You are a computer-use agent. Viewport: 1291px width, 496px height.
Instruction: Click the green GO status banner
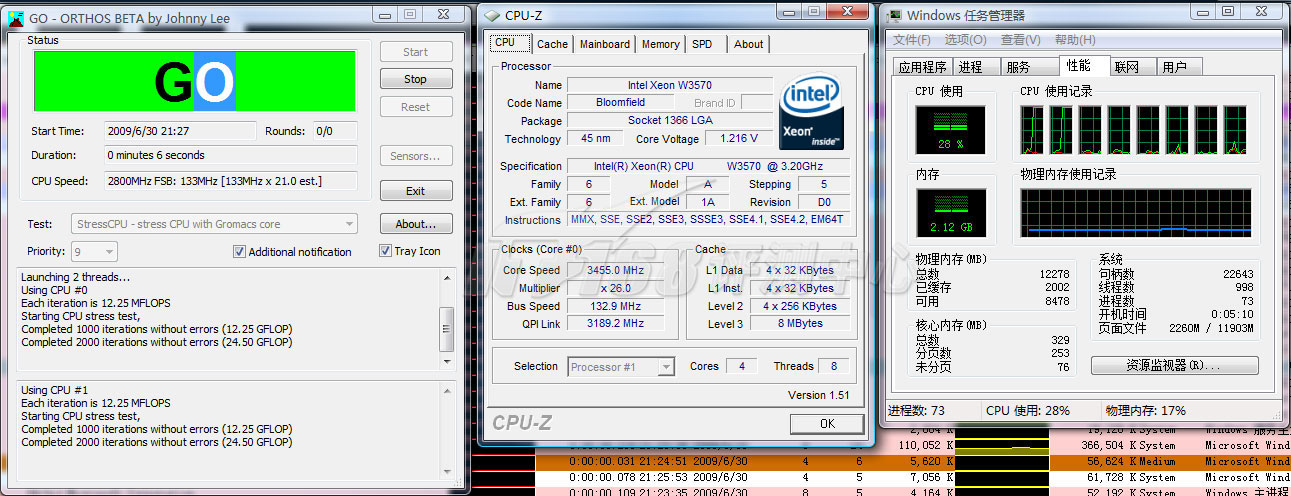(195, 81)
